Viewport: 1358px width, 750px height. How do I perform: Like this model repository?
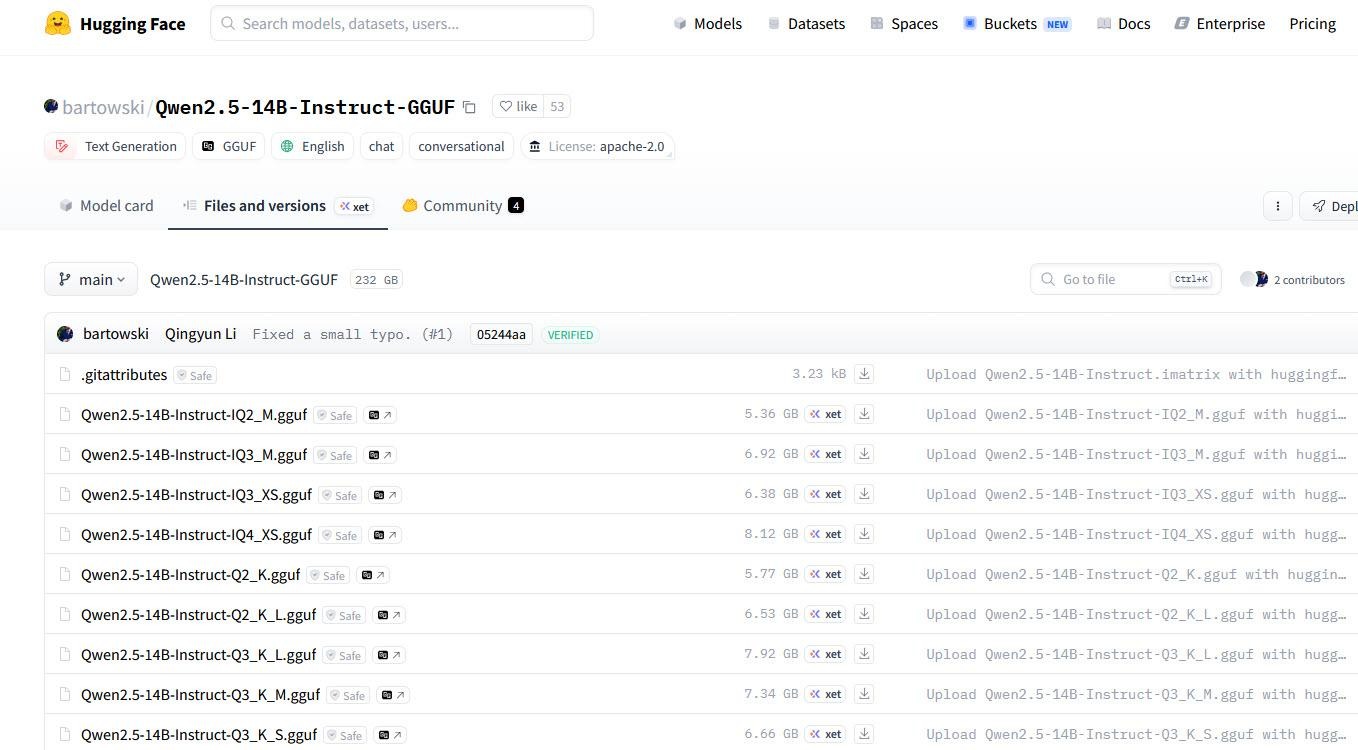518,107
